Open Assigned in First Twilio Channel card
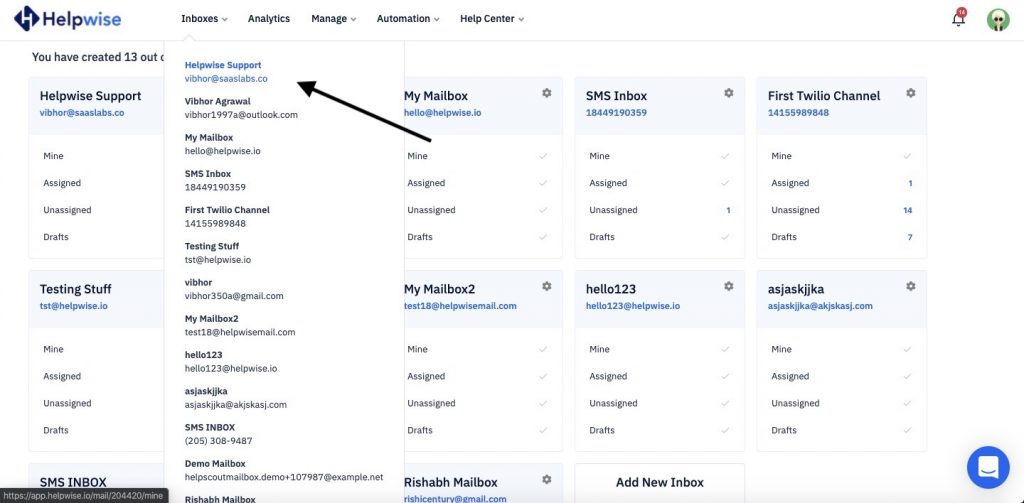The width and height of the screenshot is (1024, 503). click(x=842, y=183)
